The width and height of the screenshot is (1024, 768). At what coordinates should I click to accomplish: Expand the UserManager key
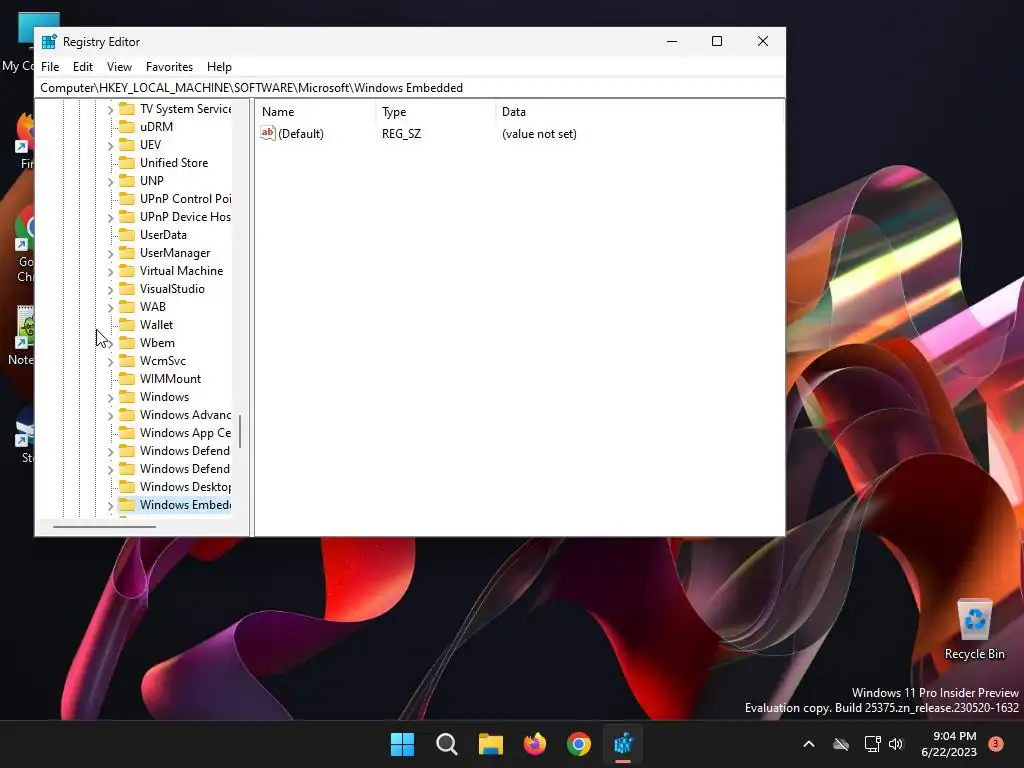(x=110, y=253)
